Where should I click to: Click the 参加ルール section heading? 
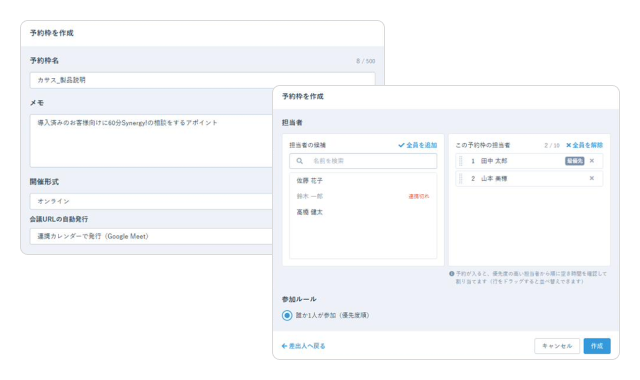(x=299, y=299)
